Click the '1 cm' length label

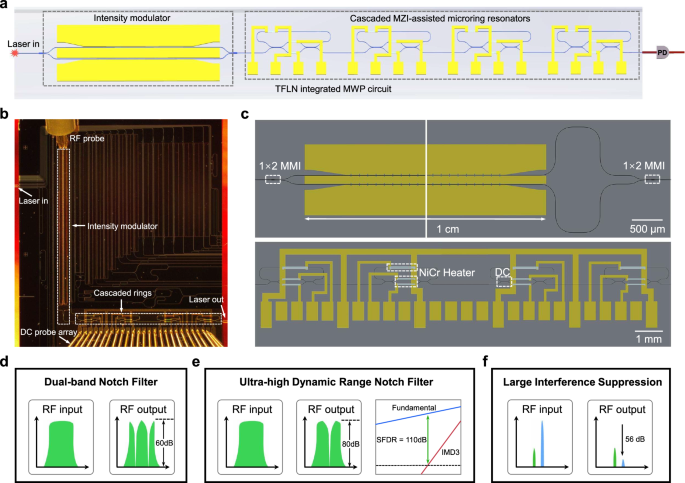click(448, 229)
